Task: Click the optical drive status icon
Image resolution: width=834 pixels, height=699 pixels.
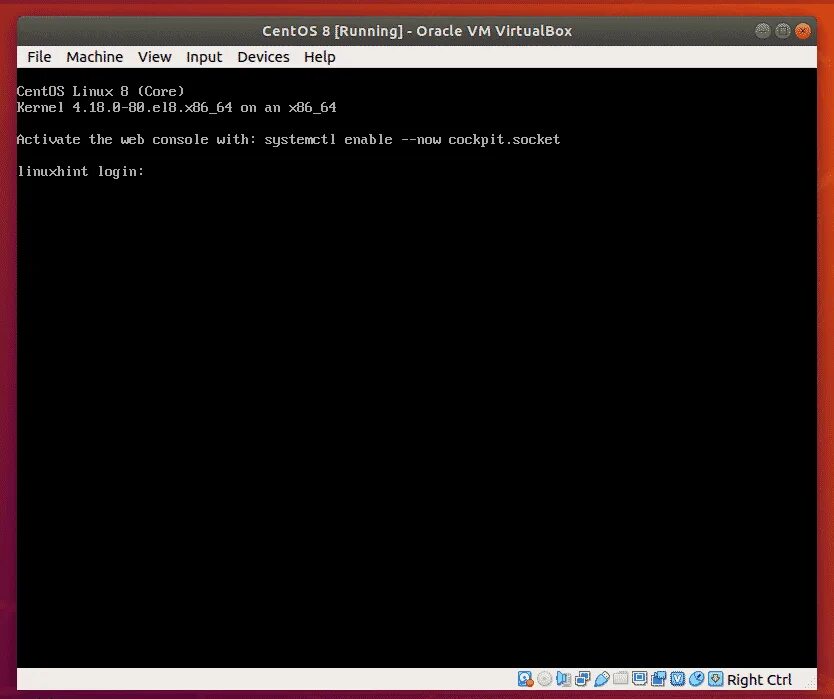Action: (544, 679)
